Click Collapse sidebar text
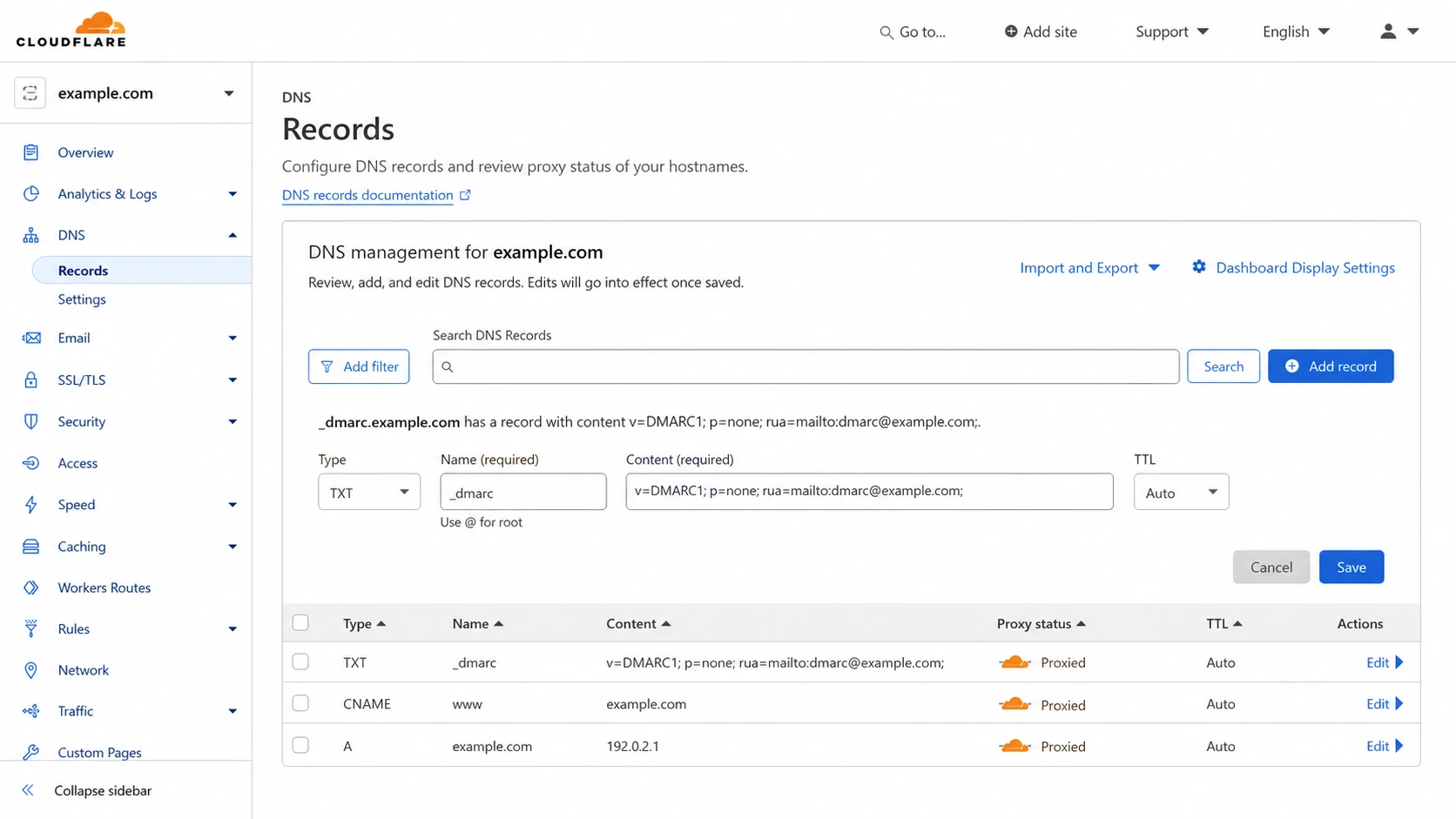Screen dimensions: 1456x819 coord(103,790)
